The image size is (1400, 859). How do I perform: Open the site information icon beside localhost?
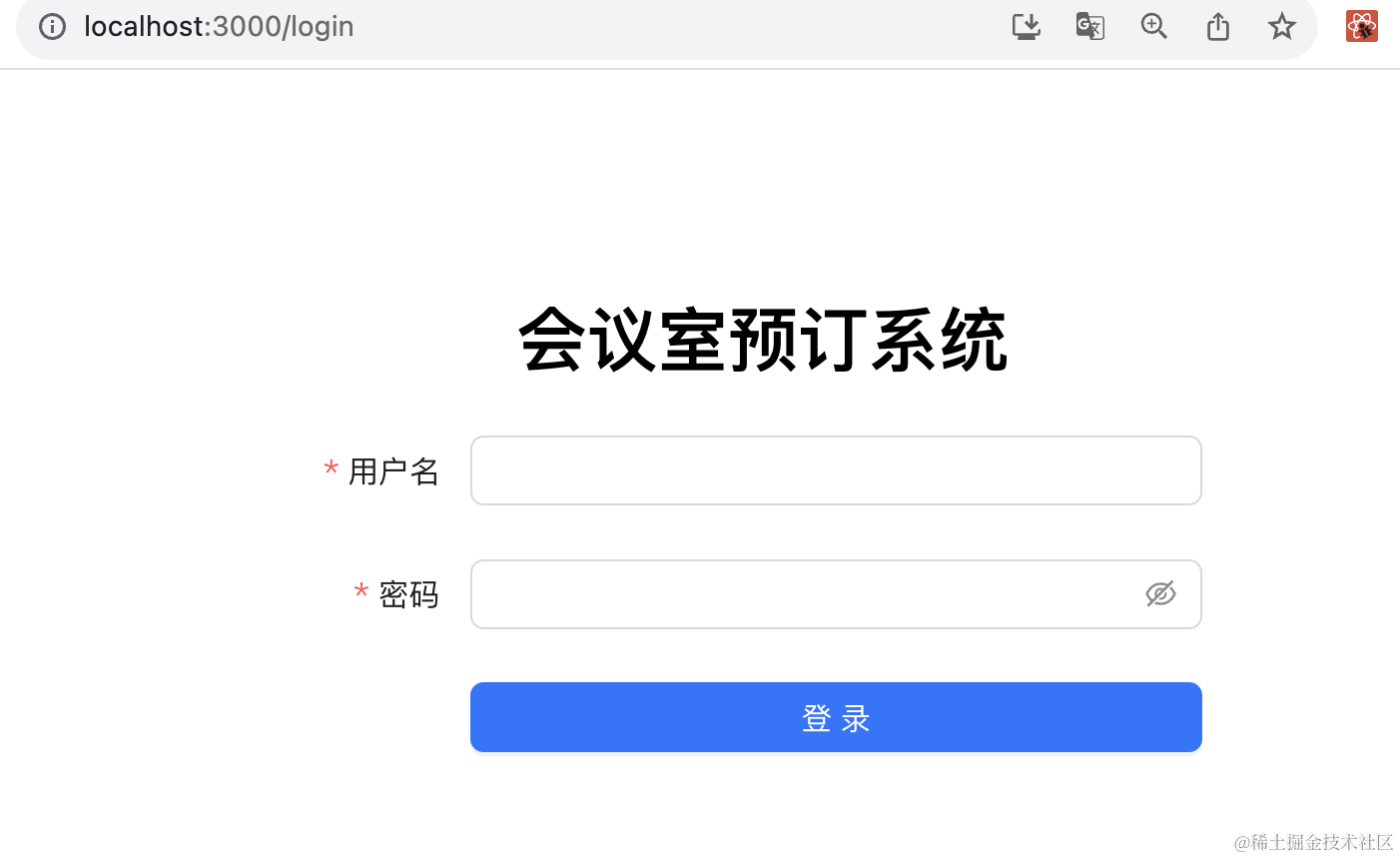pos(52,26)
